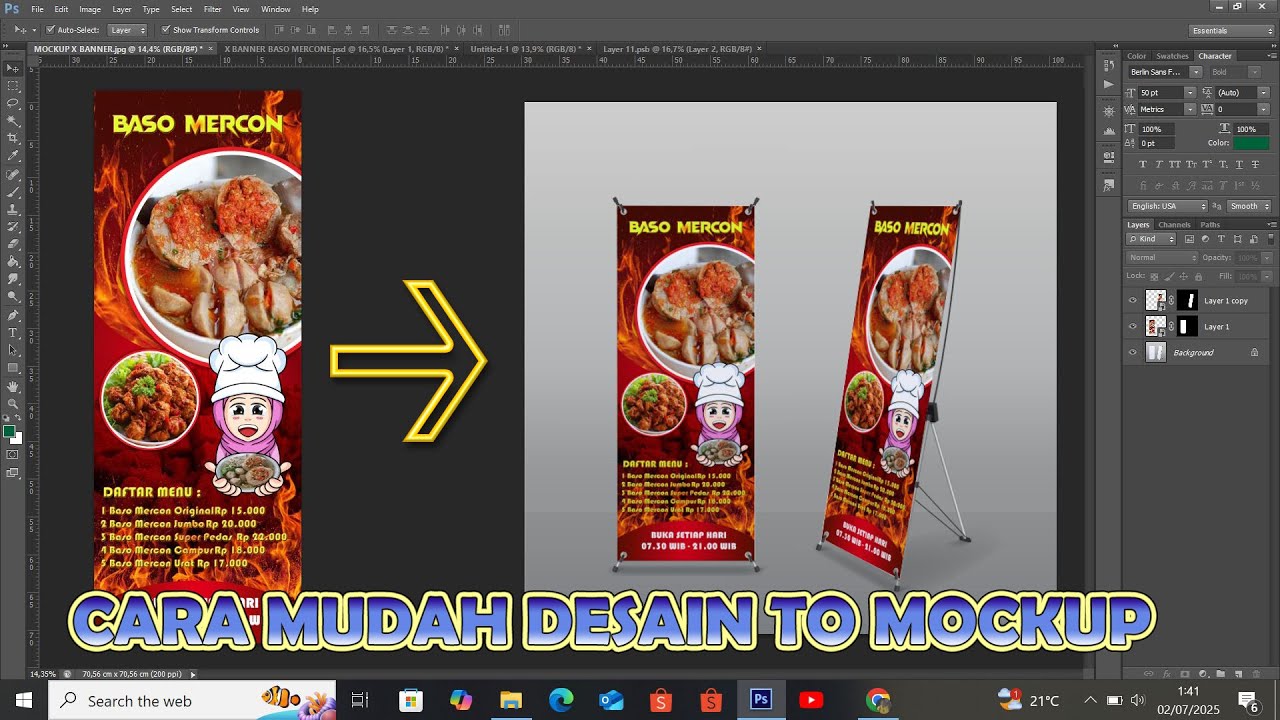
Task: Open the collapsed Styles panel icon
Action: click(1109, 185)
